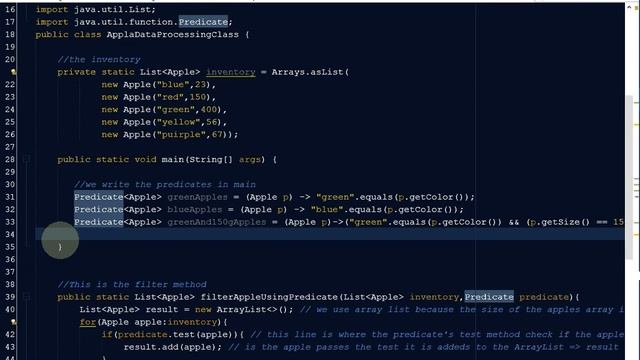Click the value 400 of the green Apple

click(209, 109)
